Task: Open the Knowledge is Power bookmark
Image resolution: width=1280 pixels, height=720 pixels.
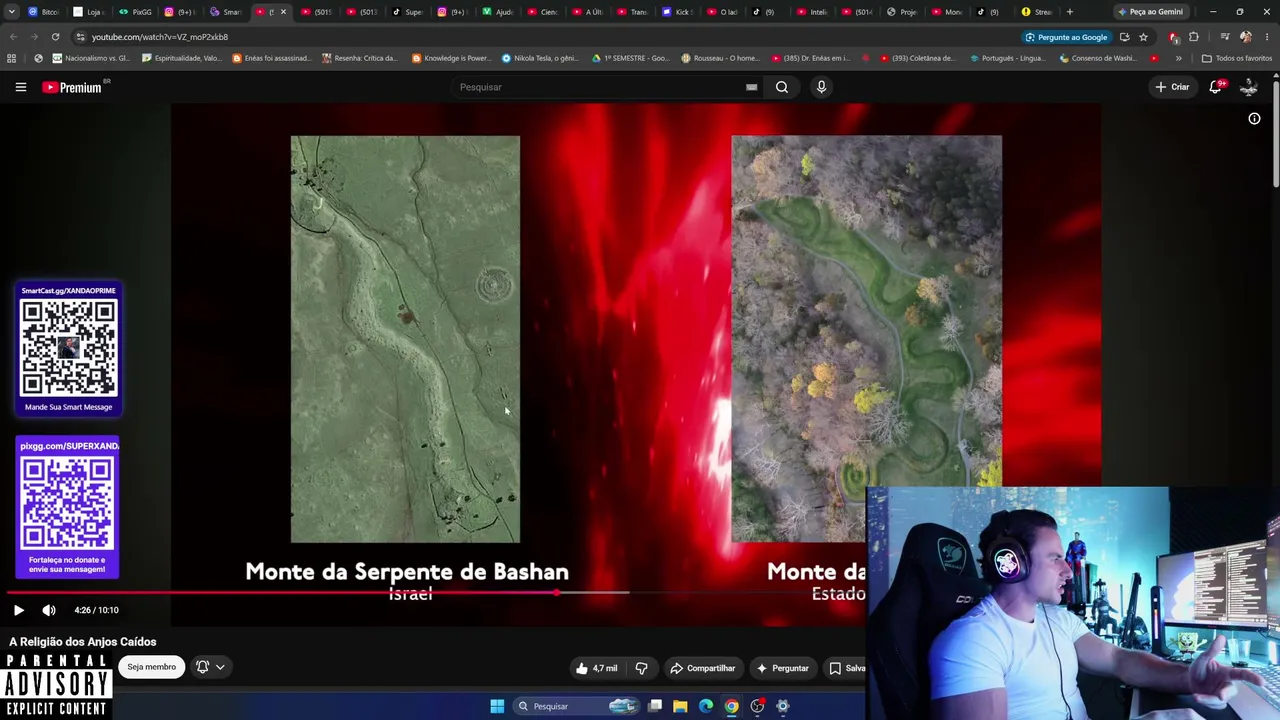Action: (451, 58)
